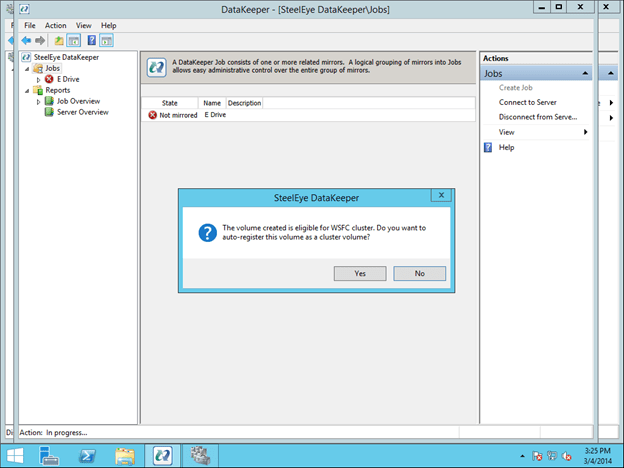Screen dimensions: 624x468
Task: Click the Up one level toolbar icon
Action: (58, 40)
